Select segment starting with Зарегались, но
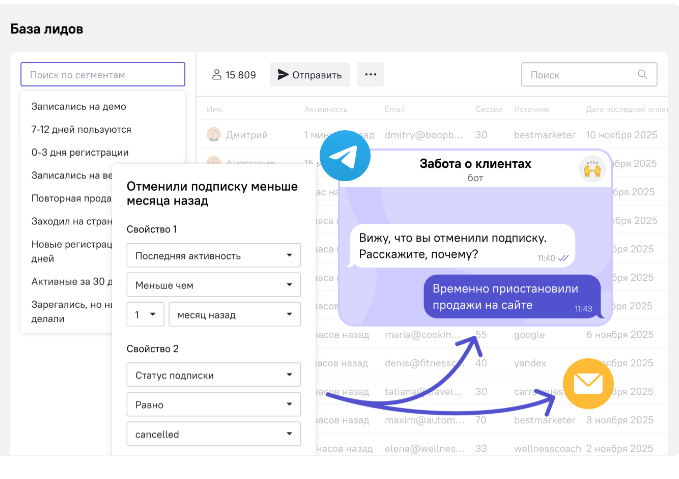The height and width of the screenshot is (479, 679). (71, 311)
